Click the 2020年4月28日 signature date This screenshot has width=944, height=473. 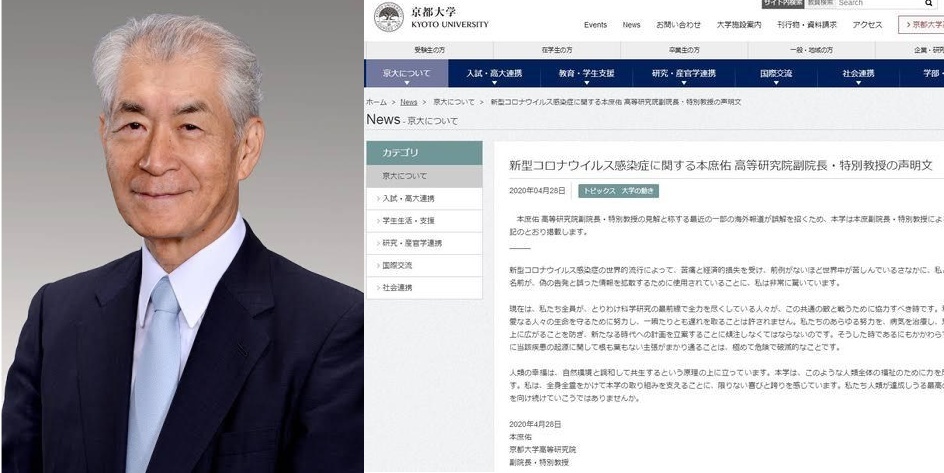pos(535,424)
